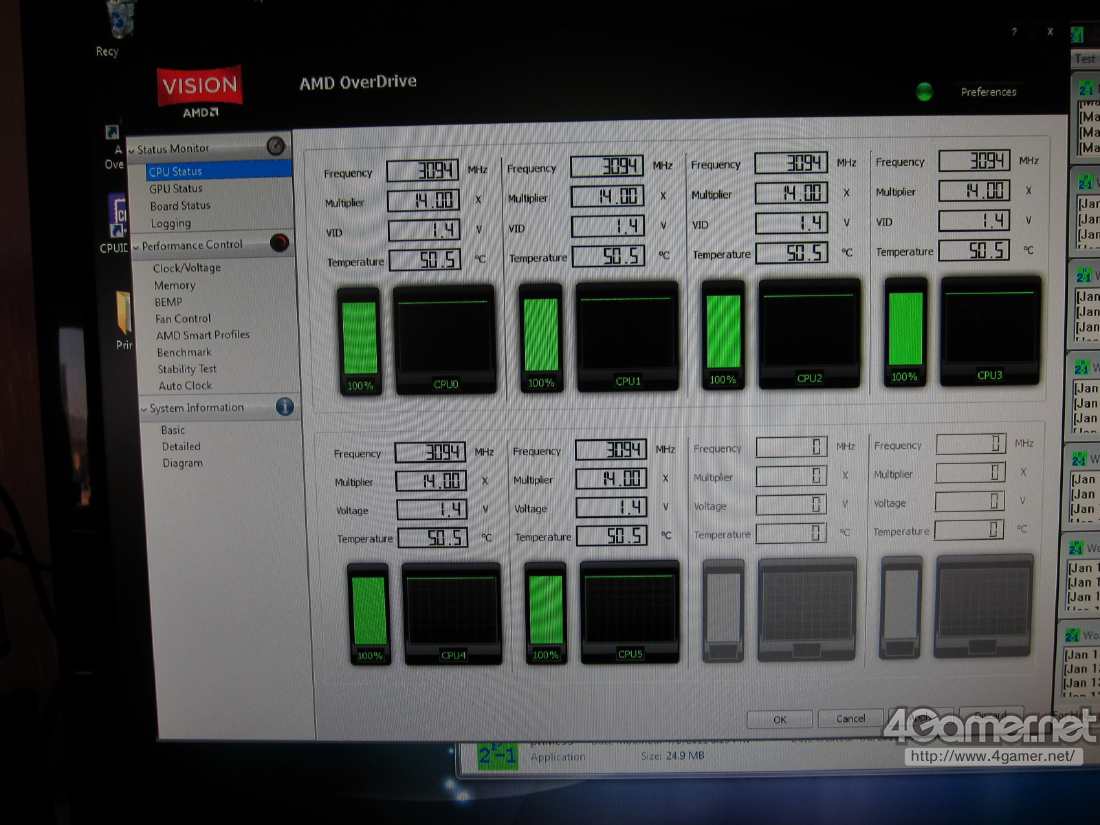Click the CPU5 usage graph
Screen dimensions: 1100x825
click(629, 612)
